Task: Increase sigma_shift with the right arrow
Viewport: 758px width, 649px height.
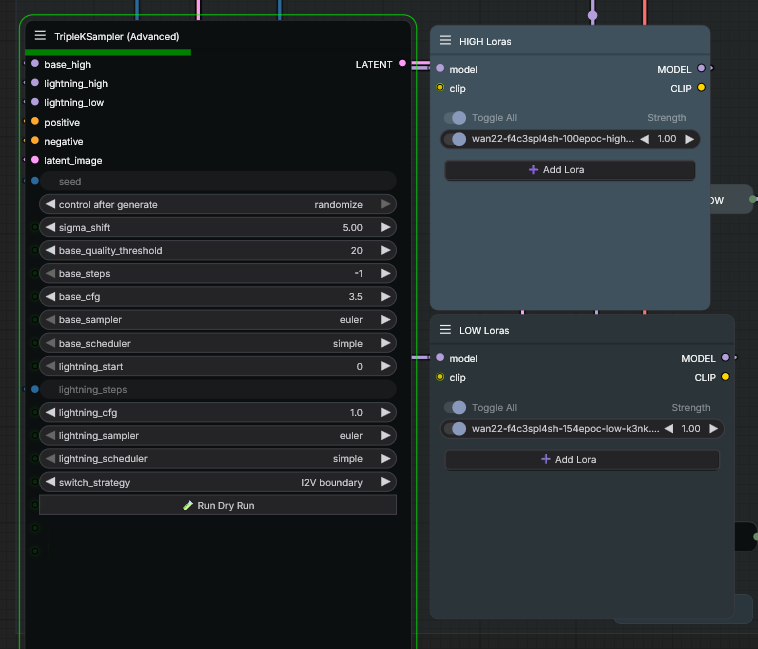Action: (x=386, y=228)
